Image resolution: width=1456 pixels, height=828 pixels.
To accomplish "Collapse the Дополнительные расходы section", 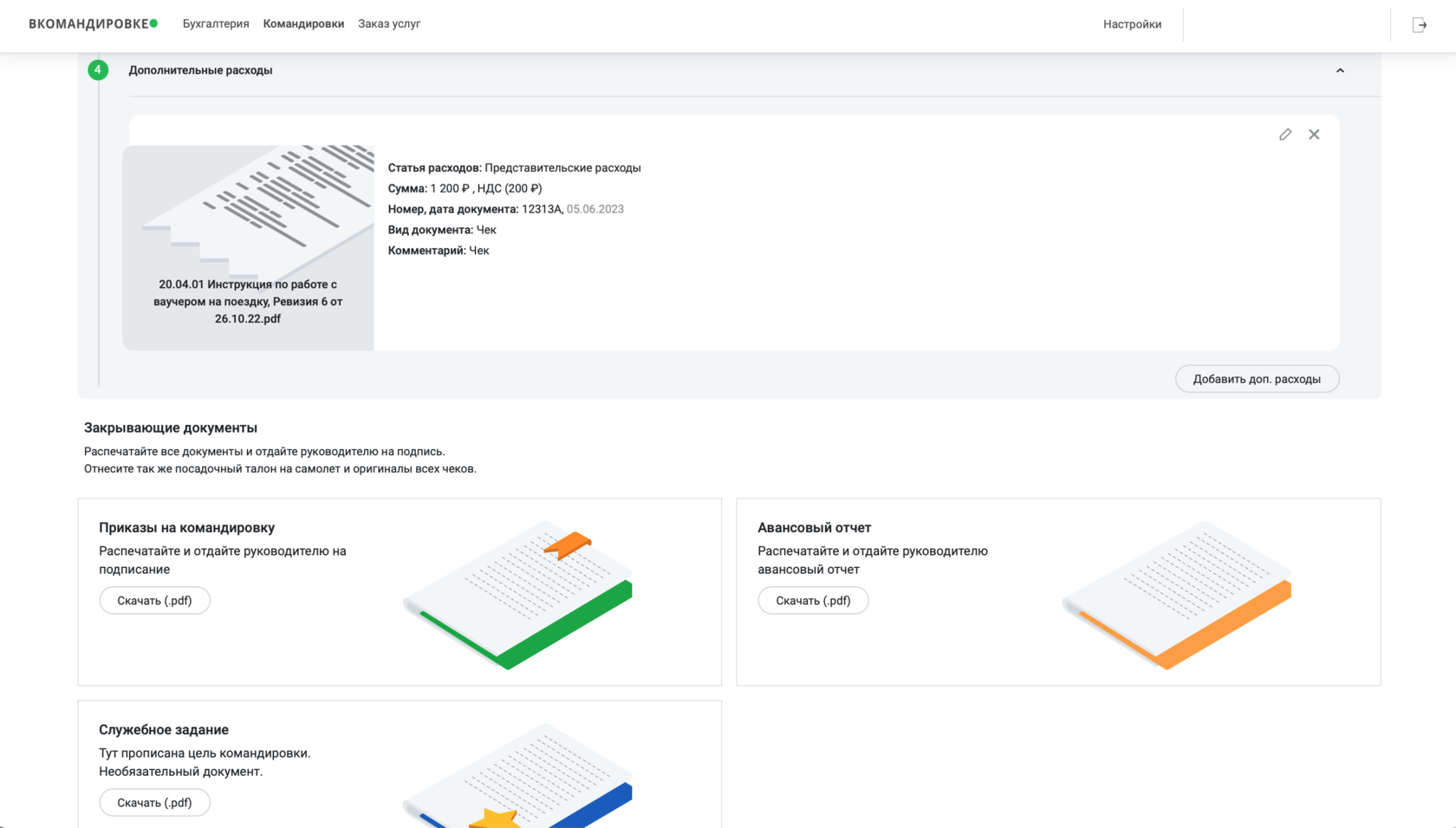I will click(x=1340, y=70).
